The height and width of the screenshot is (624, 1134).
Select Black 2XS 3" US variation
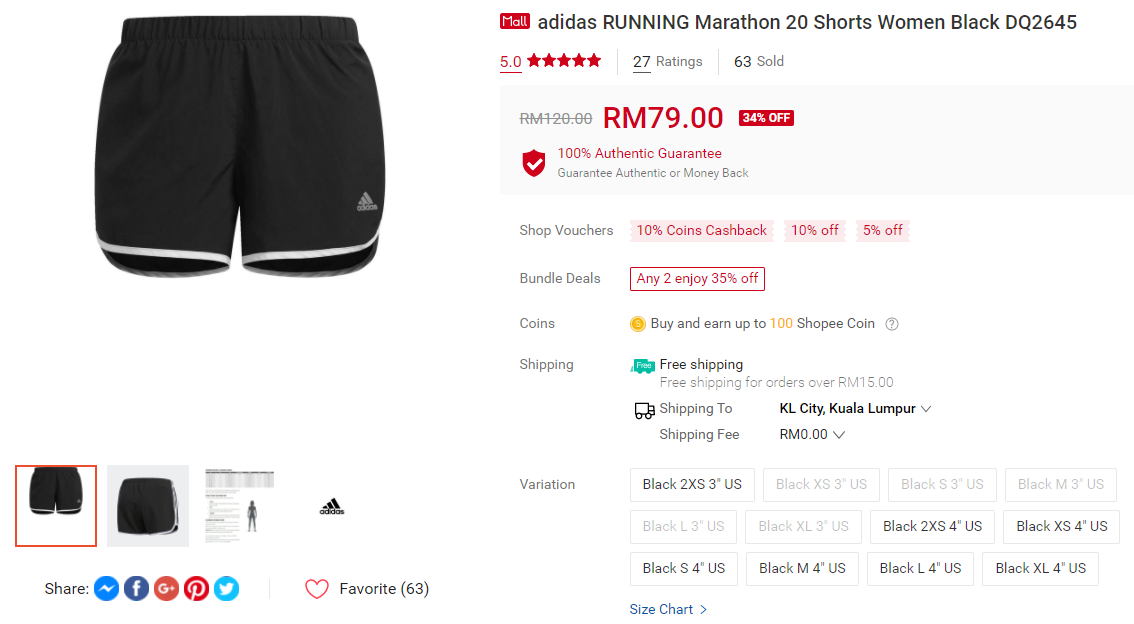[692, 484]
